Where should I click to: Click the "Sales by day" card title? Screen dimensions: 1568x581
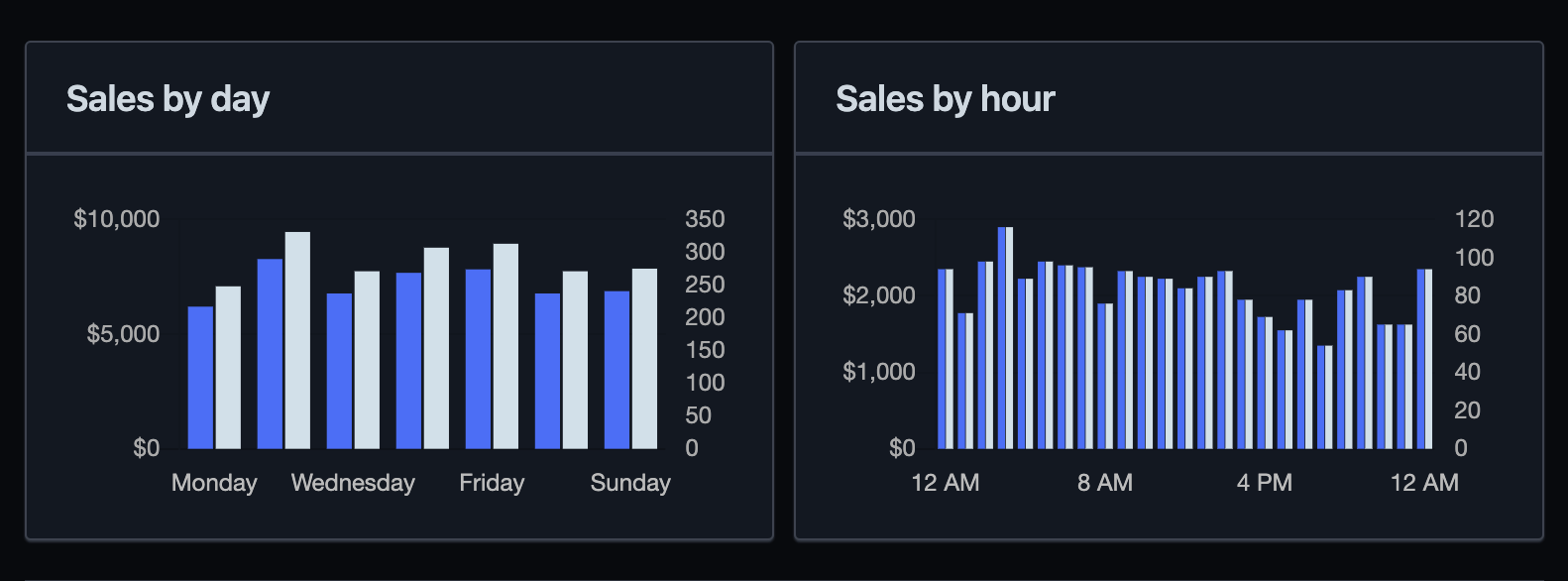(168, 99)
